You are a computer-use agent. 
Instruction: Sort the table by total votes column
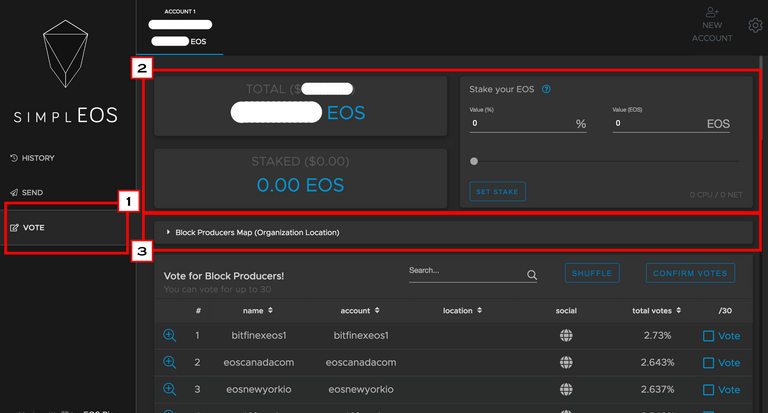point(656,311)
